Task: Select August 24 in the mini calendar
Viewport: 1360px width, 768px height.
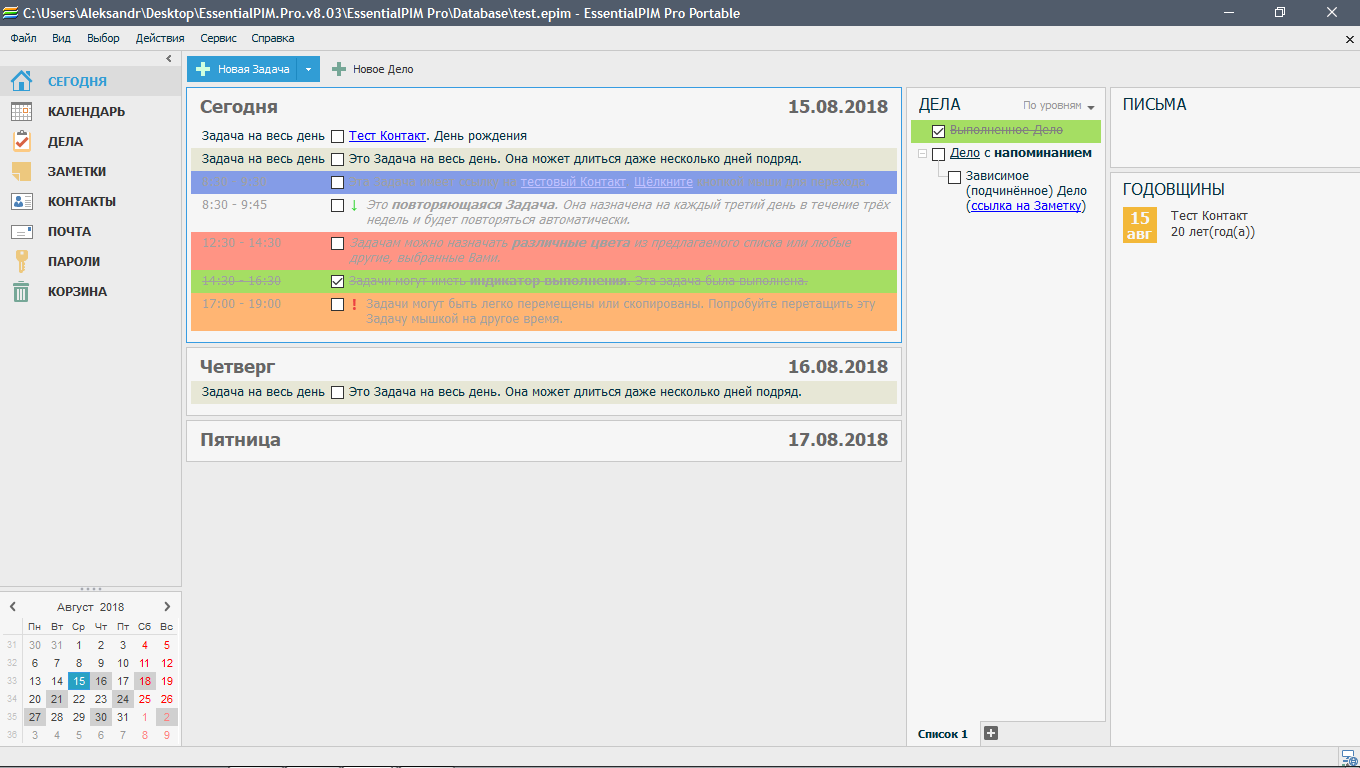Action: [x=123, y=699]
